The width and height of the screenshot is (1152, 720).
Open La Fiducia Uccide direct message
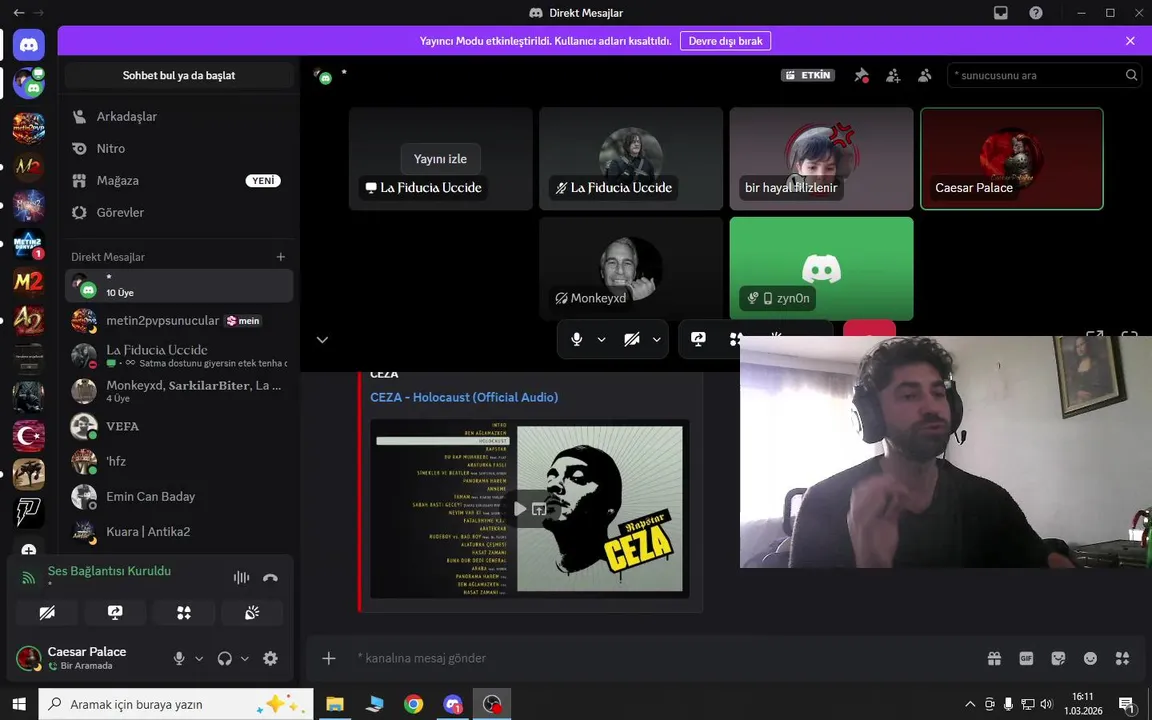click(x=179, y=356)
